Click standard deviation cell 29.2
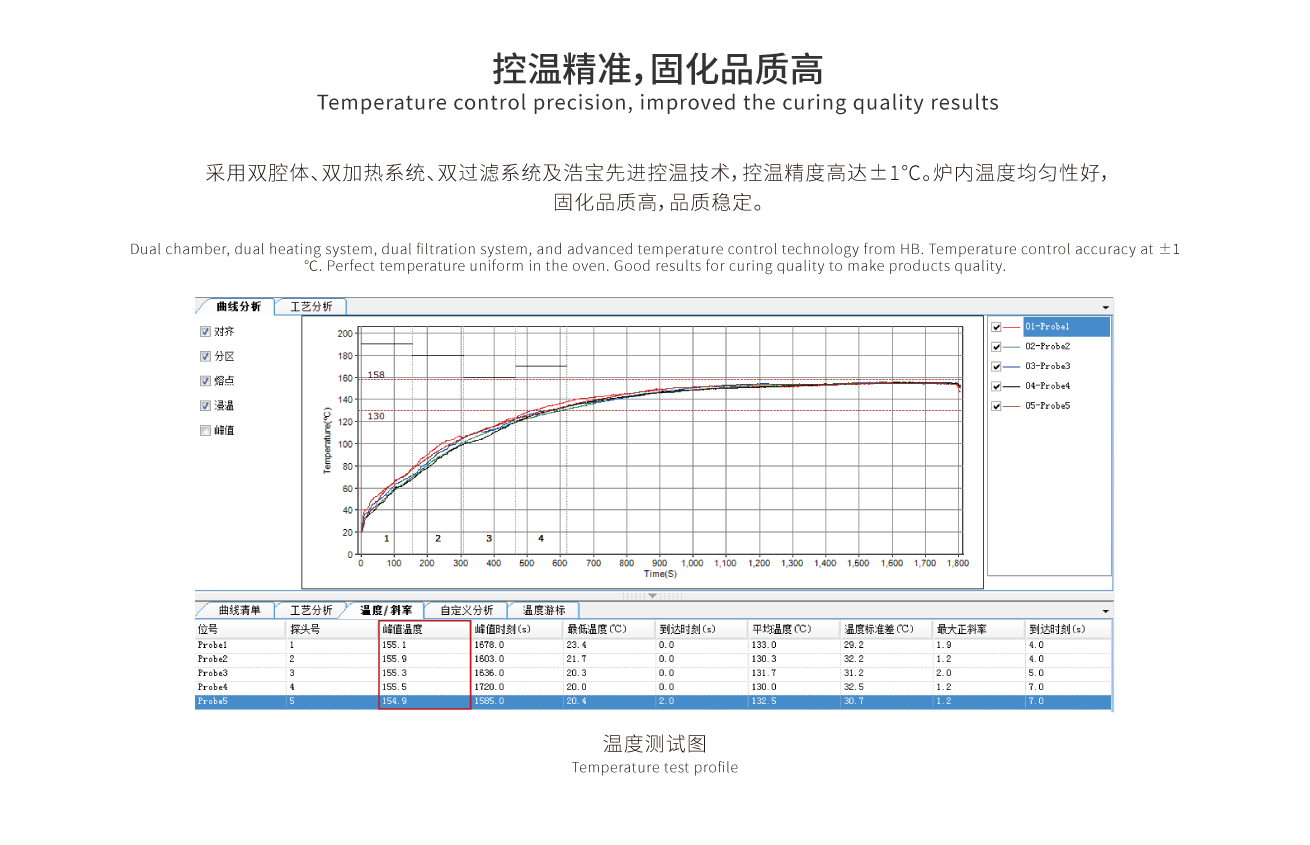 tap(853, 646)
